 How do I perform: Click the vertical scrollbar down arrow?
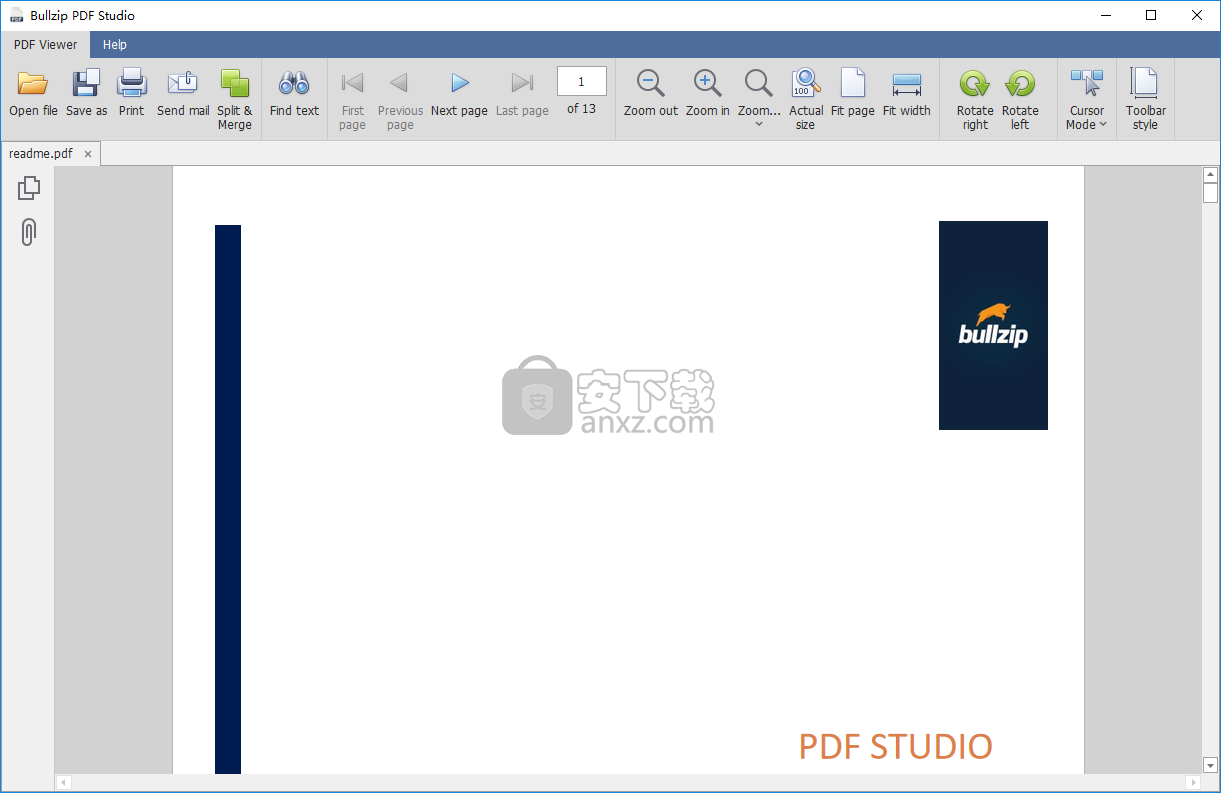click(x=1210, y=765)
